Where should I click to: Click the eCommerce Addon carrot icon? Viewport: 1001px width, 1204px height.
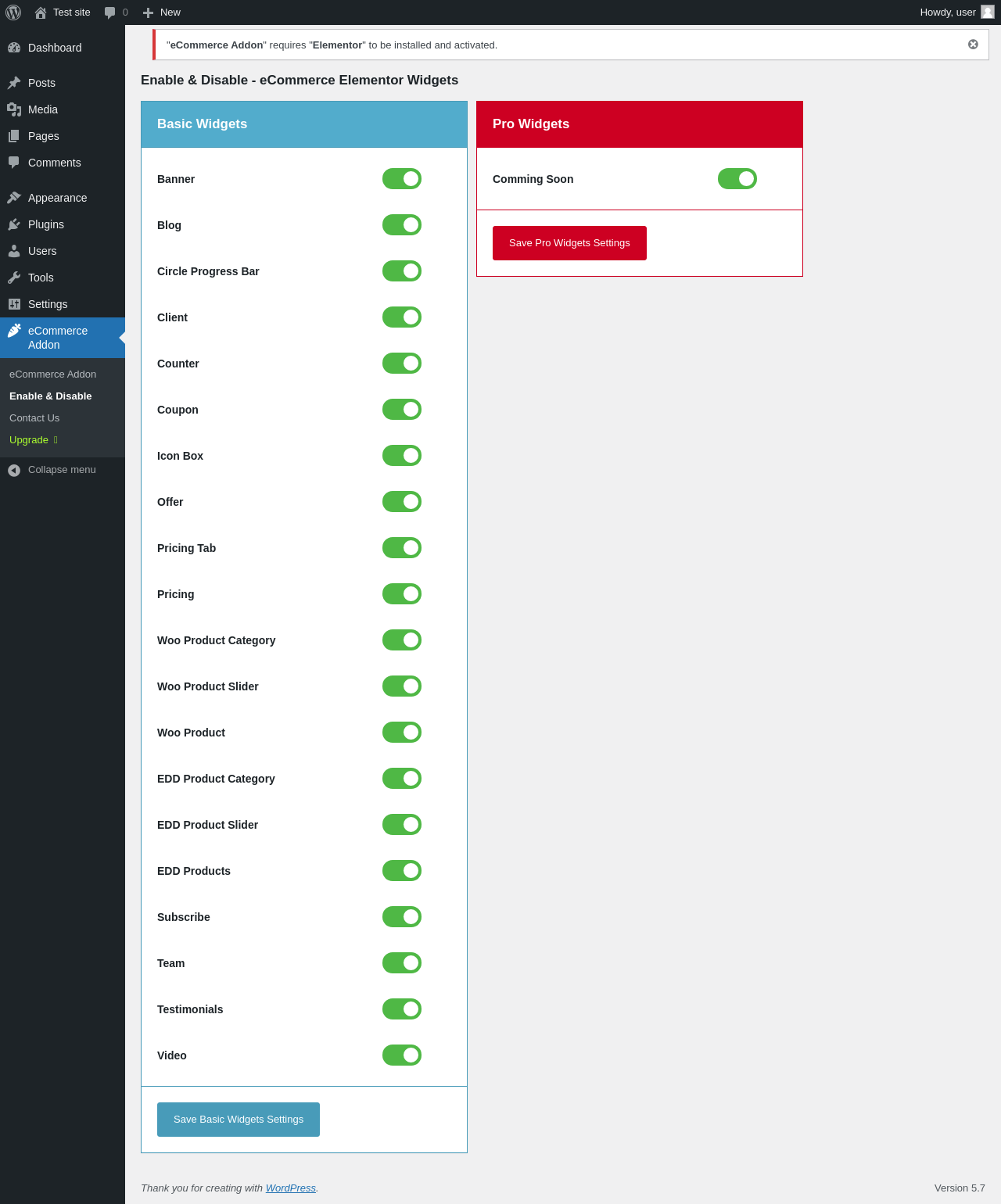point(14,331)
